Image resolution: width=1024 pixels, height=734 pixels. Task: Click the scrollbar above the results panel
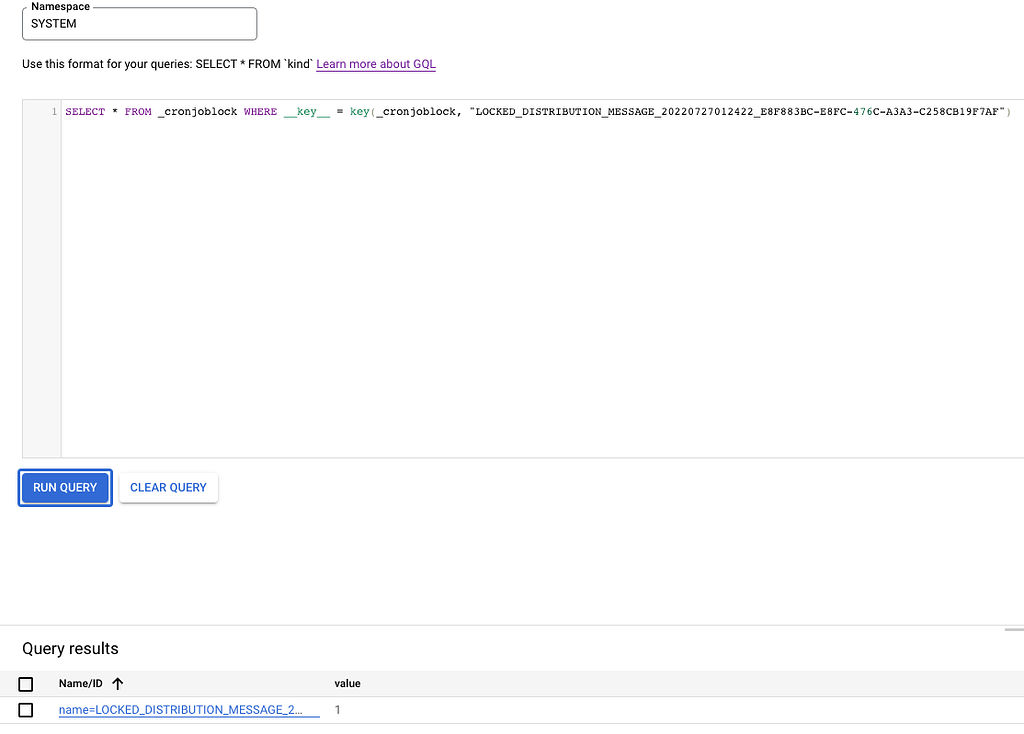1014,628
